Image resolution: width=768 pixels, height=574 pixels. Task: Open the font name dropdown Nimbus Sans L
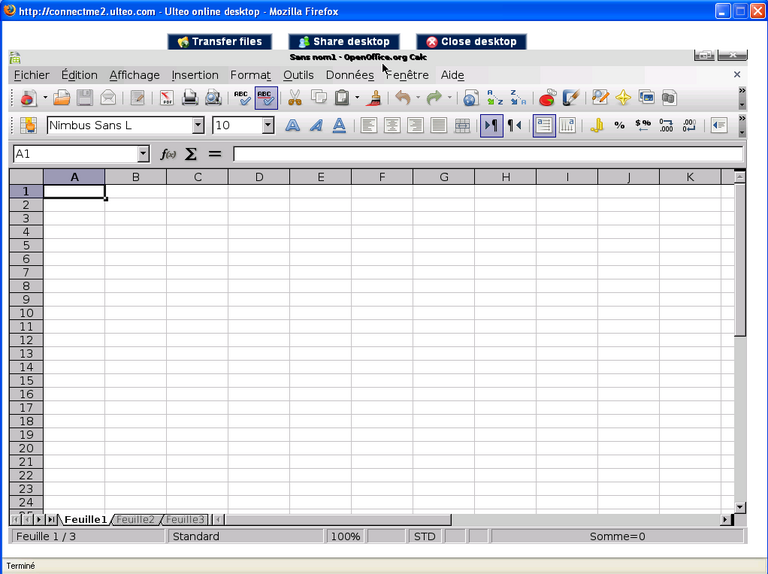[x=198, y=125]
